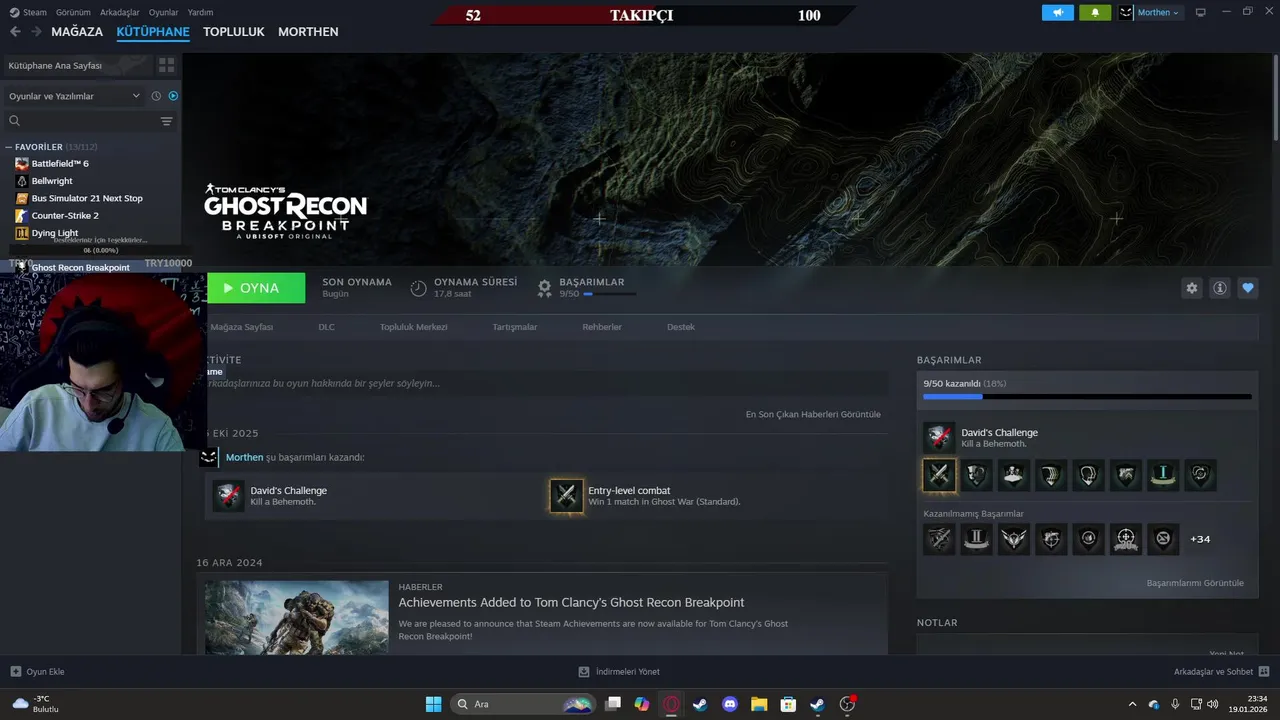Select teal letter I earned achievement icon
1280x720 pixels.
(1163, 475)
